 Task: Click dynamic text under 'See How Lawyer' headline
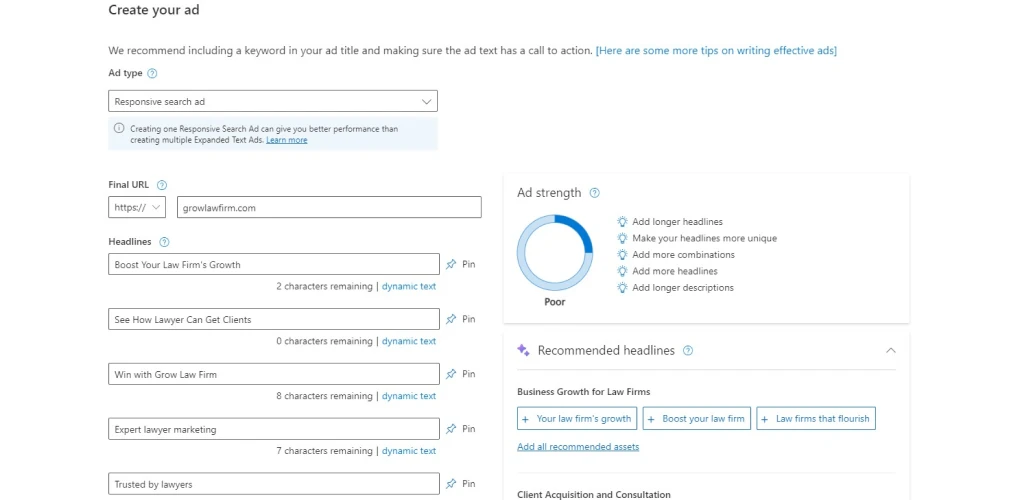pyautogui.click(x=409, y=341)
